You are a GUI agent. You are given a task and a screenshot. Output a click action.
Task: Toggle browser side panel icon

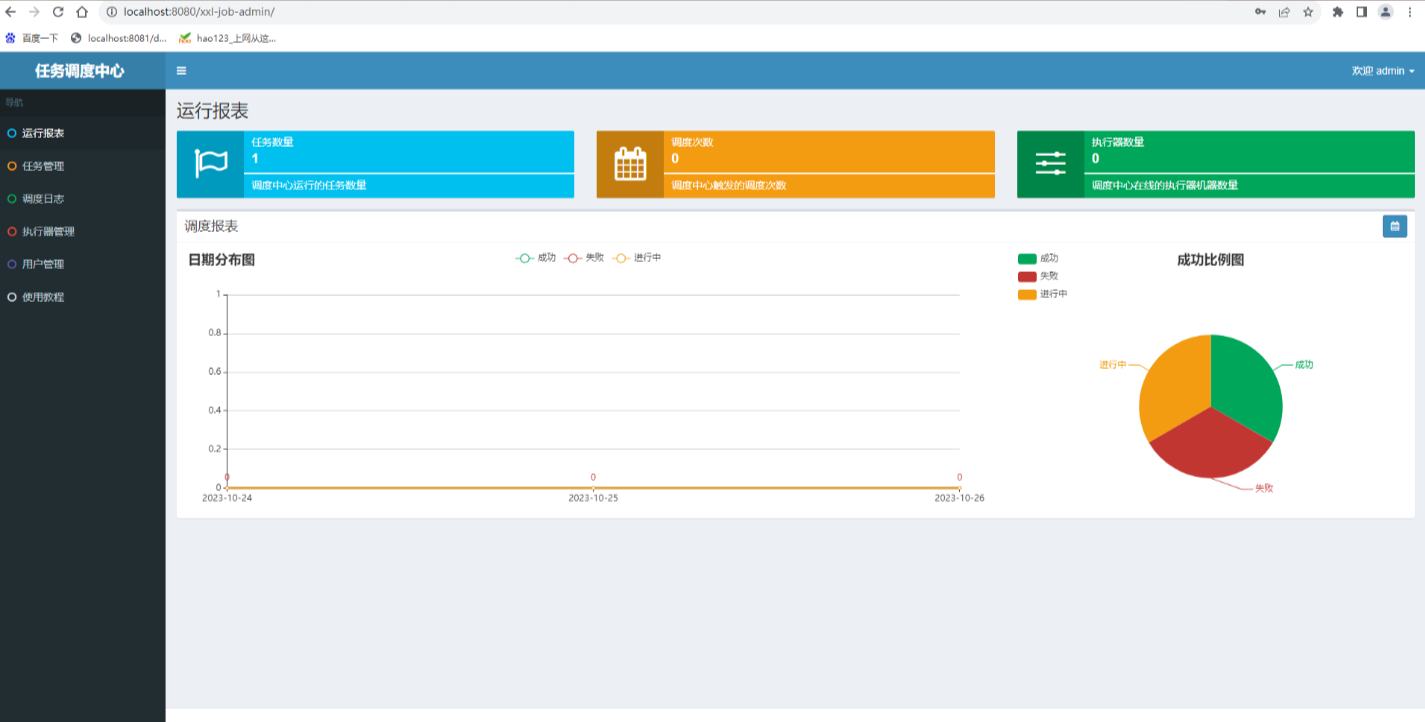1361,12
